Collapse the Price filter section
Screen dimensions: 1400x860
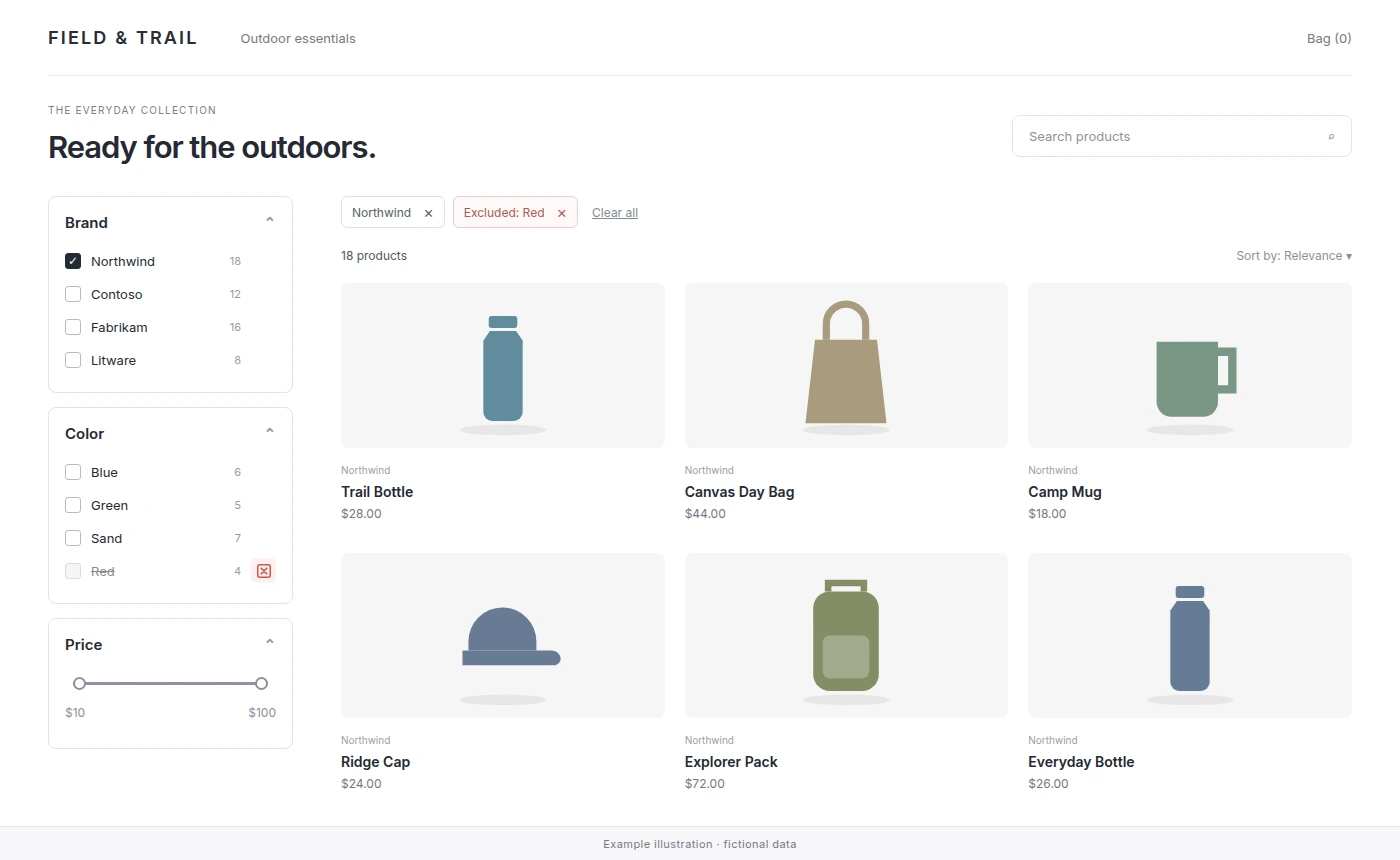click(270, 644)
